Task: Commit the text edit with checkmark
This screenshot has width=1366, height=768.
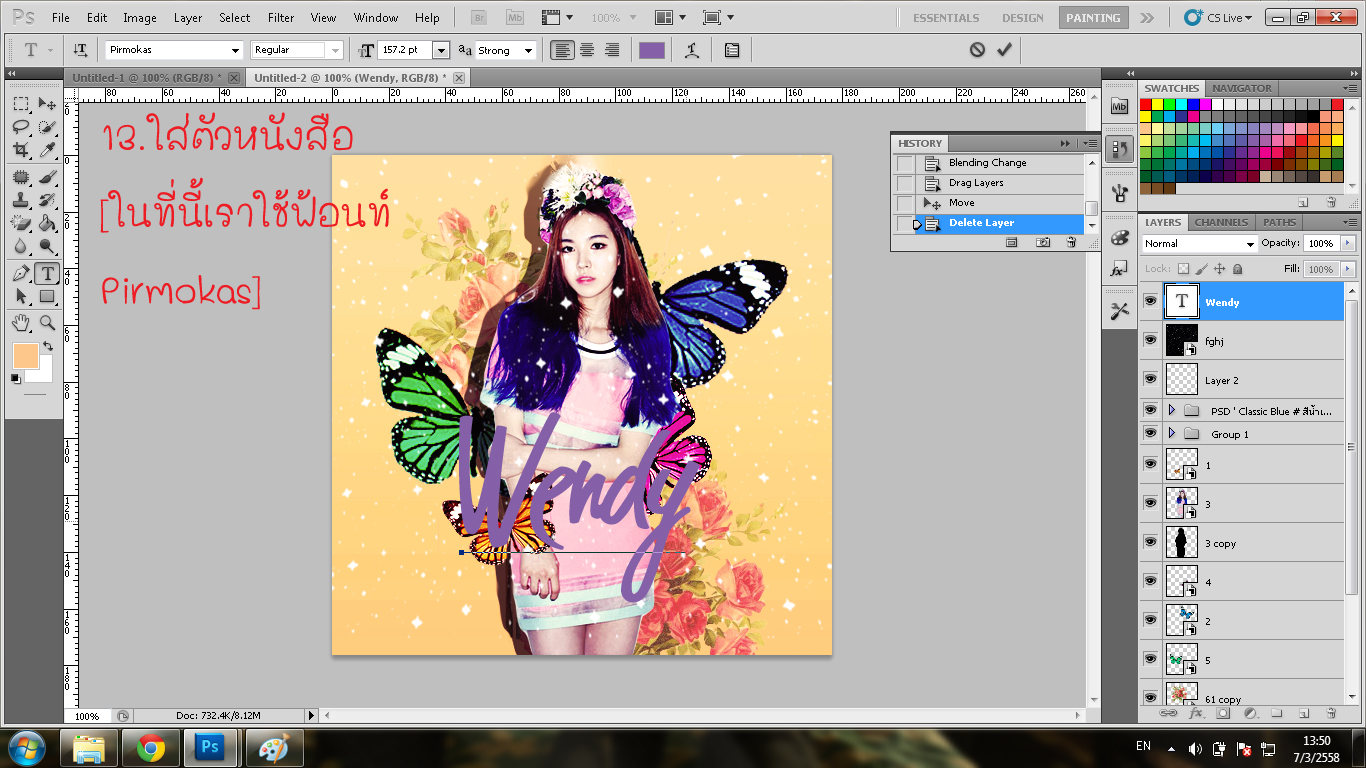Action: tap(1004, 49)
